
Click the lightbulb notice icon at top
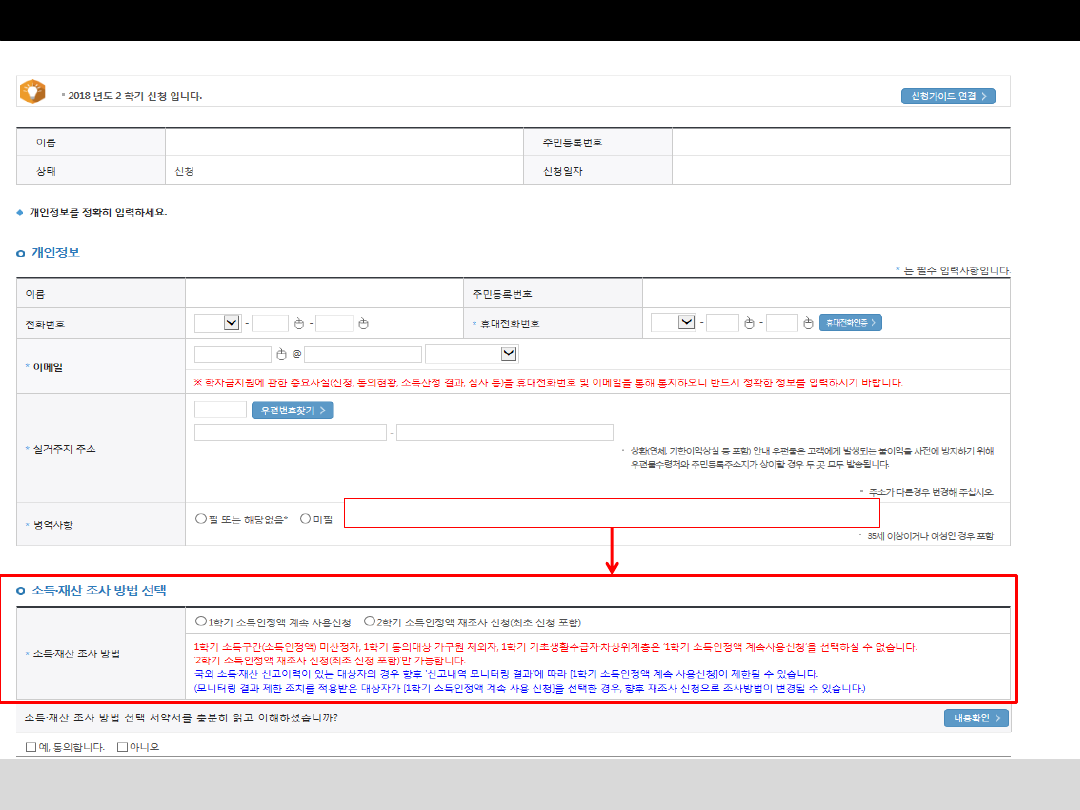click(x=32, y=92)
